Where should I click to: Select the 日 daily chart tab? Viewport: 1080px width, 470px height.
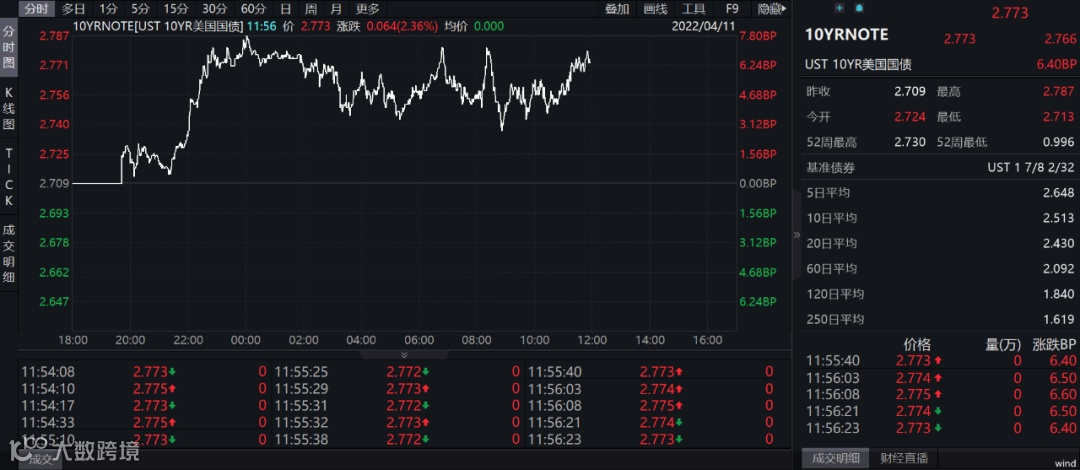(x=286, y=9)
